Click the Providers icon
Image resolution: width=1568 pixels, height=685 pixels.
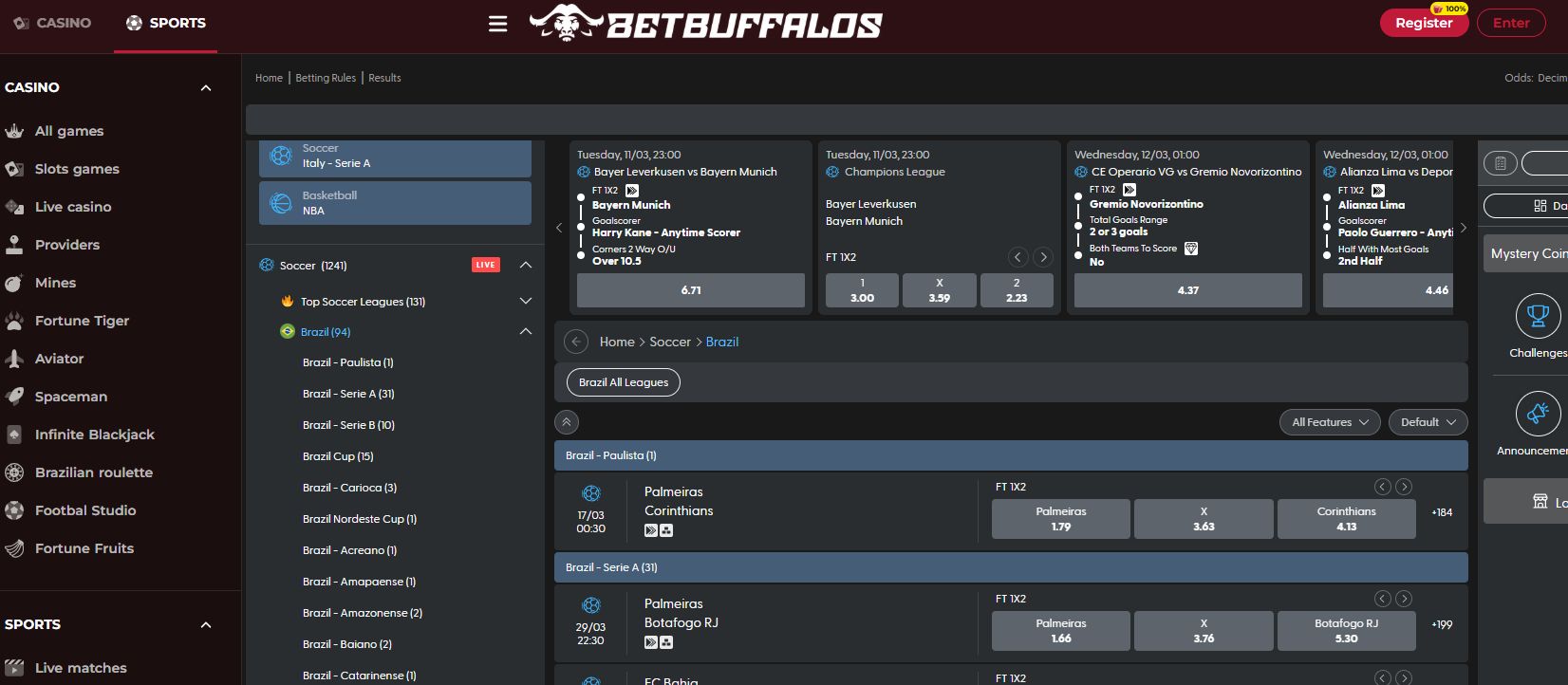14,245
